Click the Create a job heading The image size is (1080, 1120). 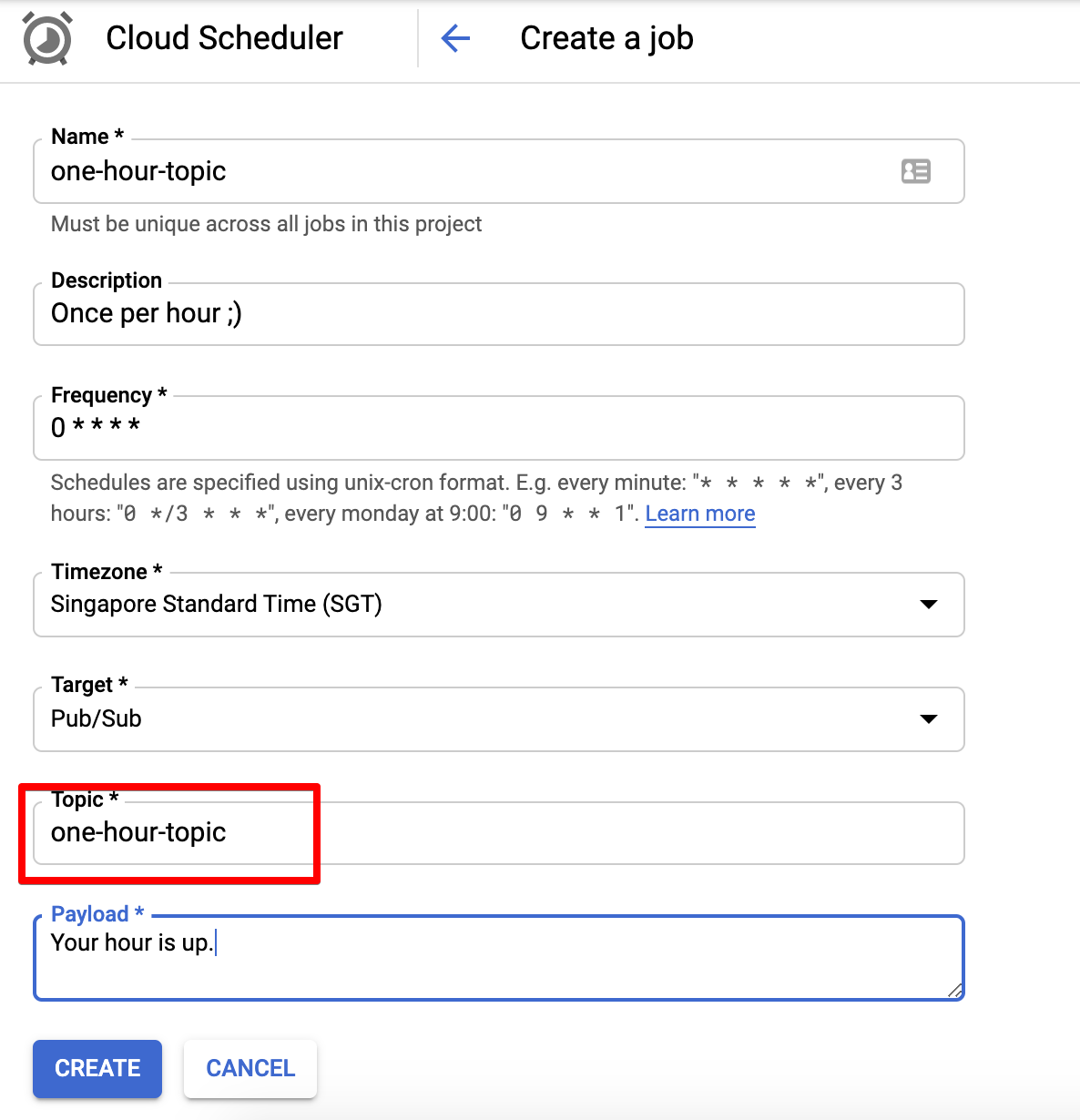[x=606, y=38]
